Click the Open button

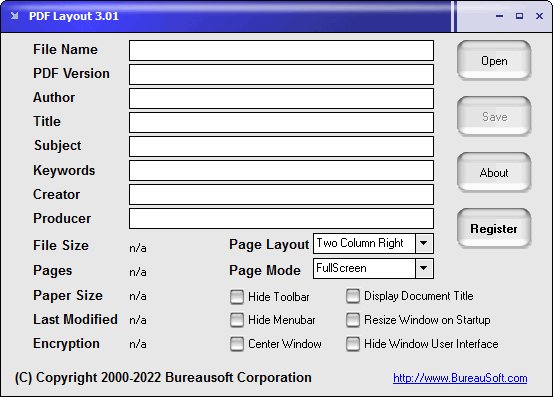pos(494,60)
